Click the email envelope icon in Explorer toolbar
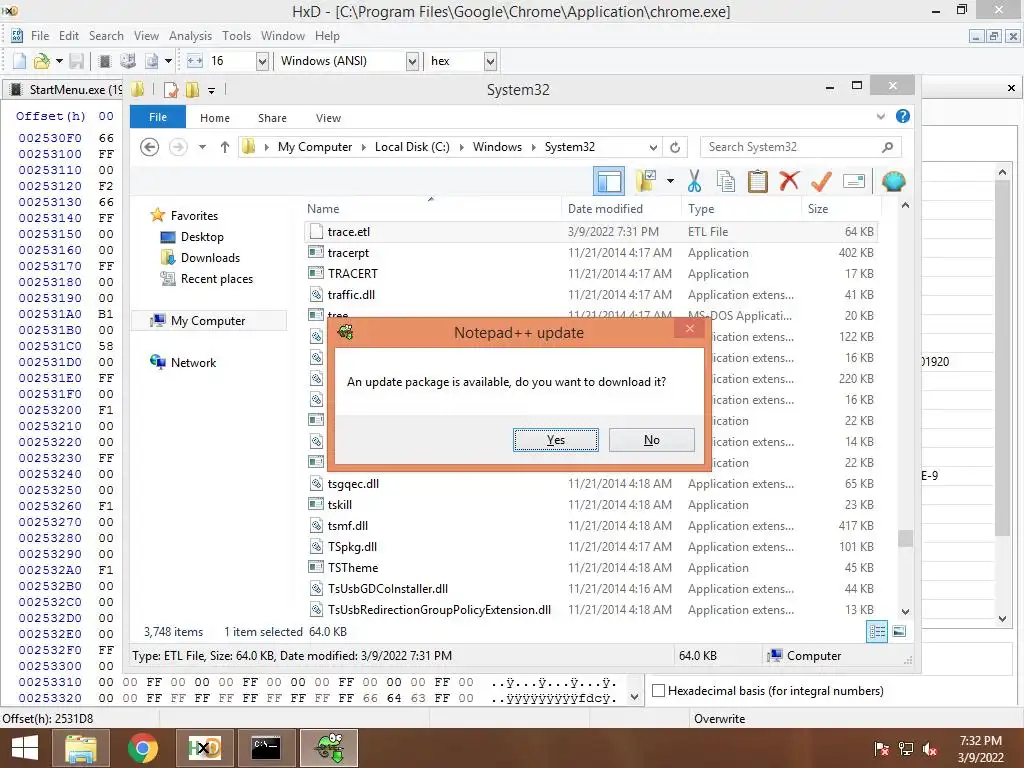This screenshot has height=768, width=1024. (854, 181)
